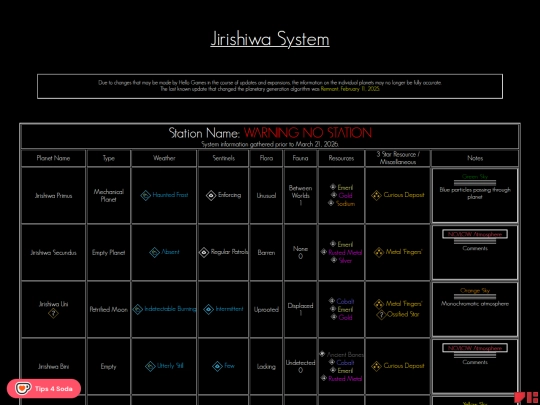The image size is (540, 405).
Task: Click the Undetected fauna cell
Action: (300, 366)
